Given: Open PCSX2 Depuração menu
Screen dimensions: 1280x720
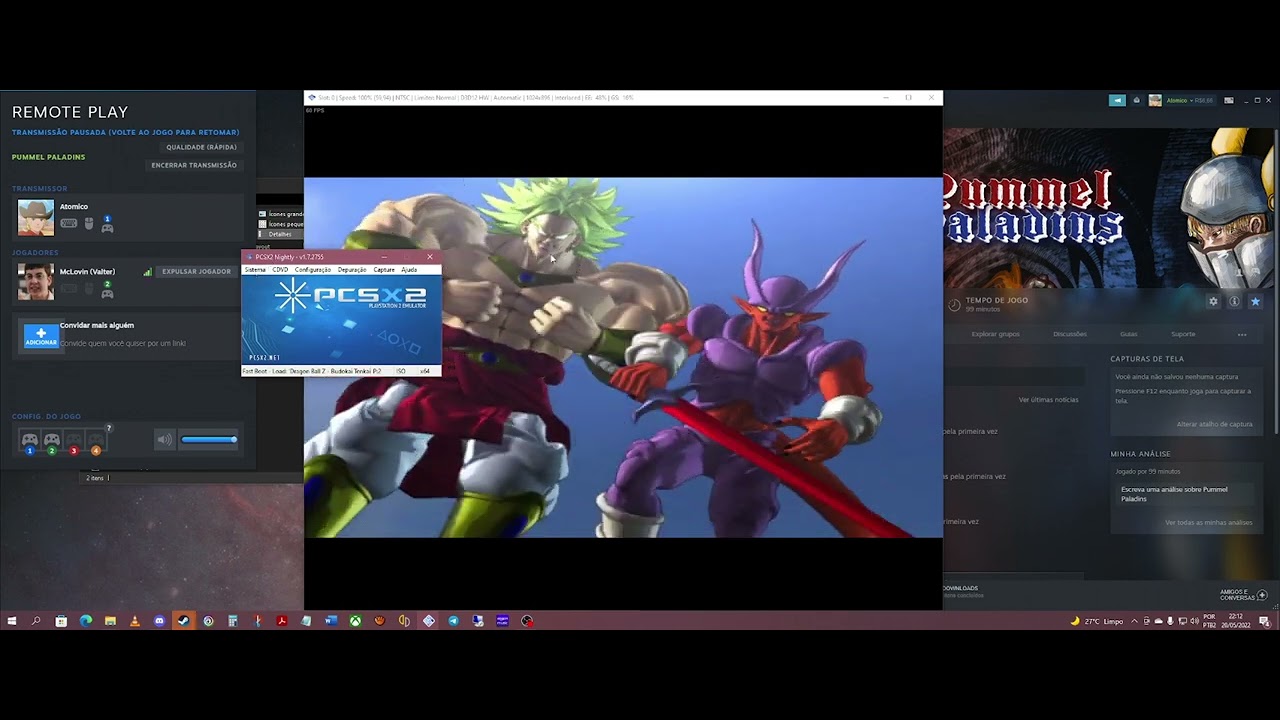Looking at the screenshot, I should (352, 270).
